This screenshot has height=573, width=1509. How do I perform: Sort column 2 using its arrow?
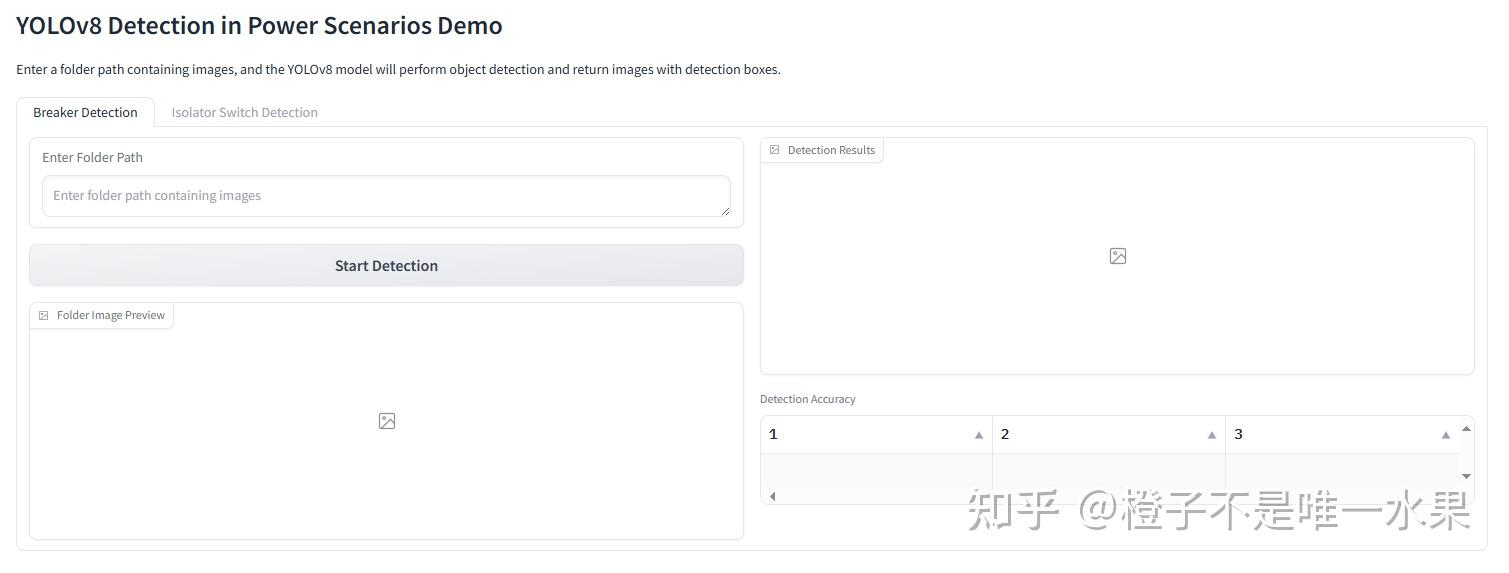point(1212,435)
